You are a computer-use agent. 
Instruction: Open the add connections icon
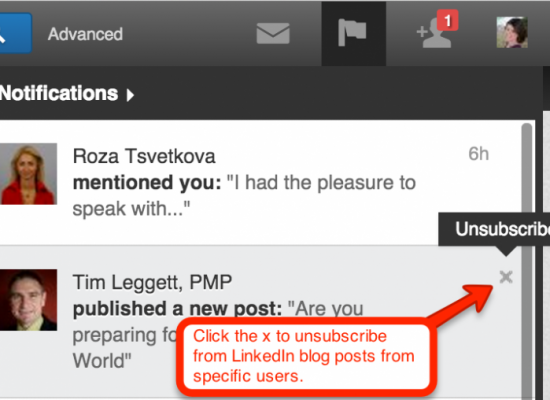tap(434, 35)
